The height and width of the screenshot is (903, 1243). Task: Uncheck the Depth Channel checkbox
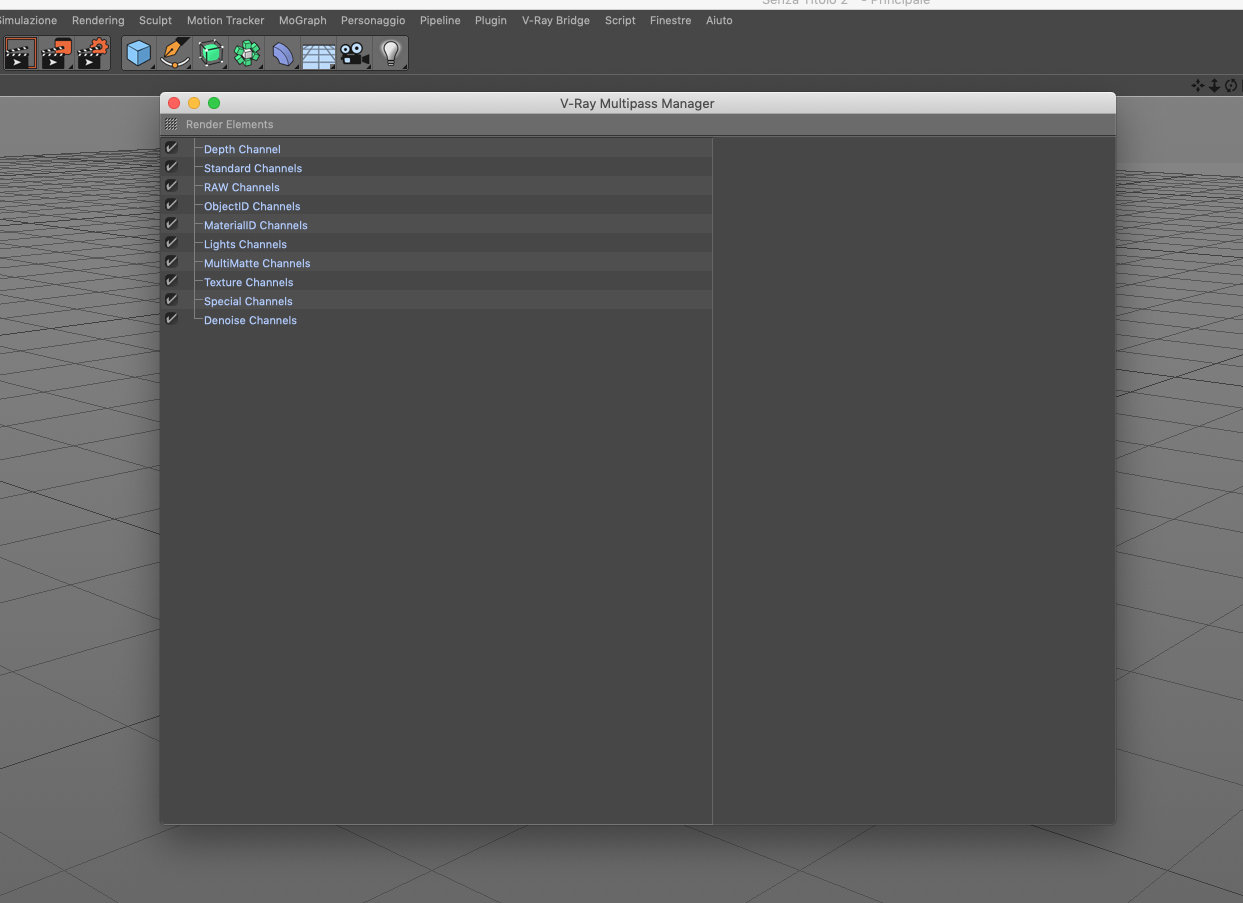(x=171, y=148)
